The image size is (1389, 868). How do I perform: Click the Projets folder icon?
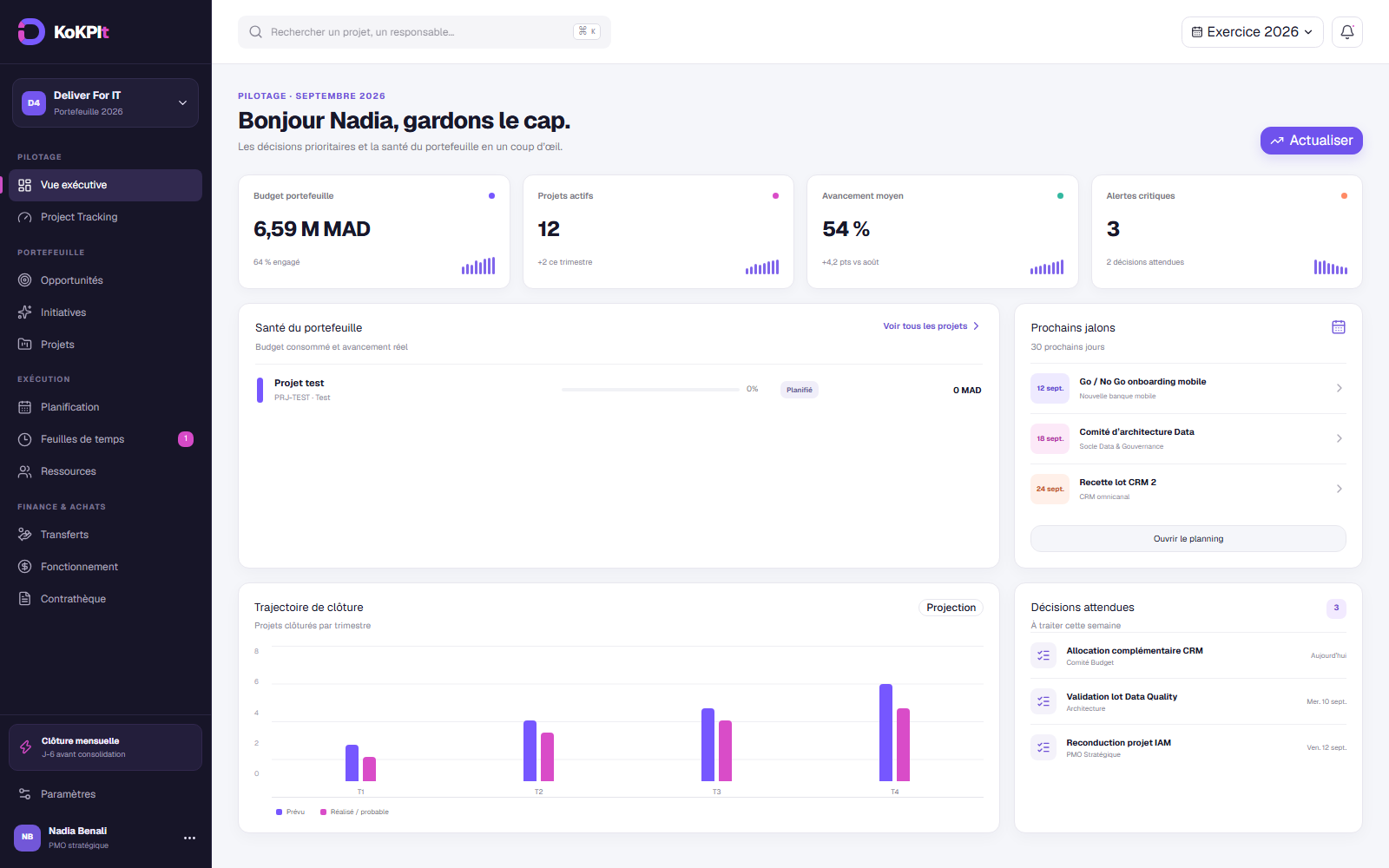coord(25,345)
